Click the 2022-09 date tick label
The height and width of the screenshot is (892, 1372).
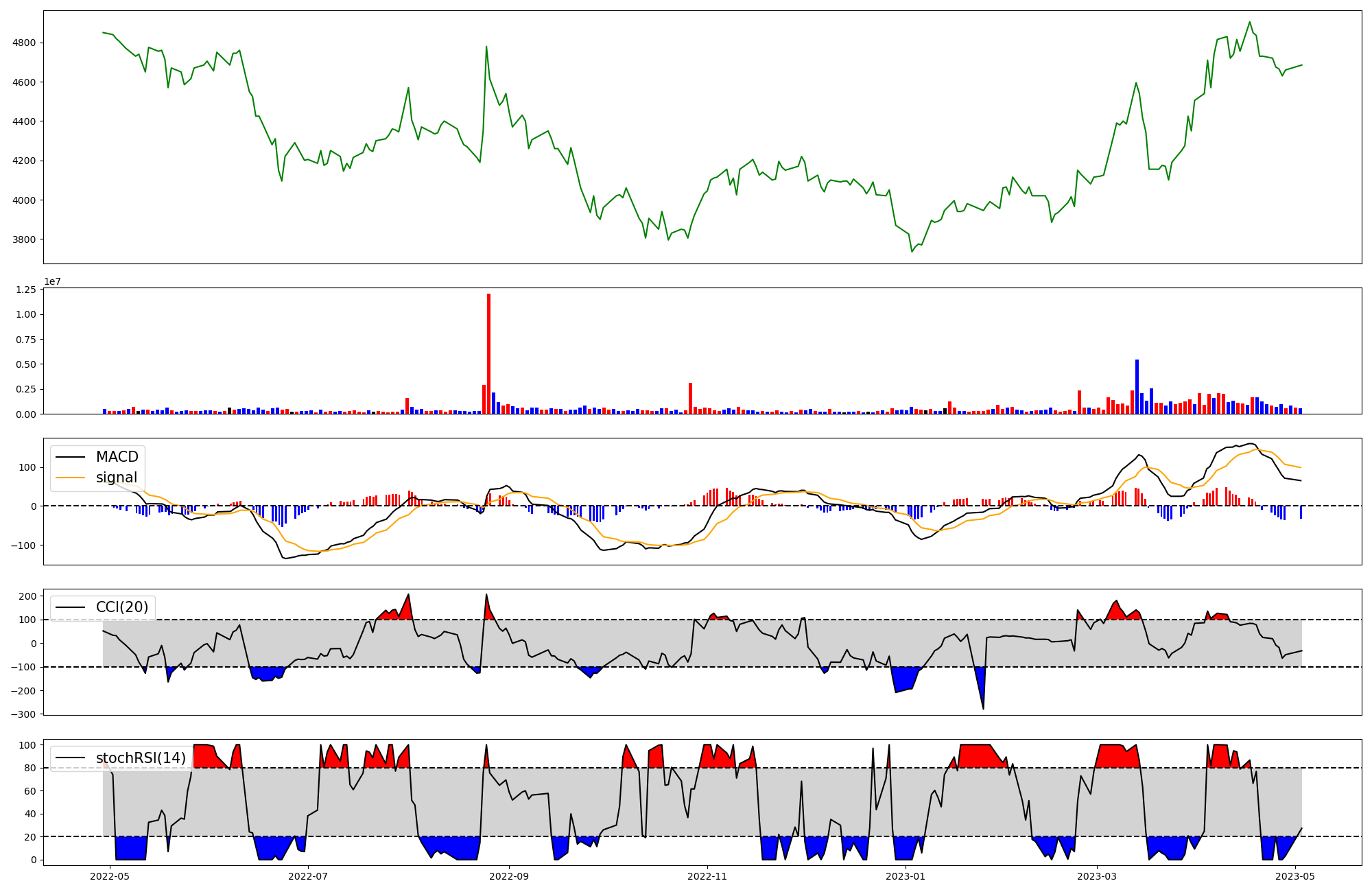click(x=509, y=876)
